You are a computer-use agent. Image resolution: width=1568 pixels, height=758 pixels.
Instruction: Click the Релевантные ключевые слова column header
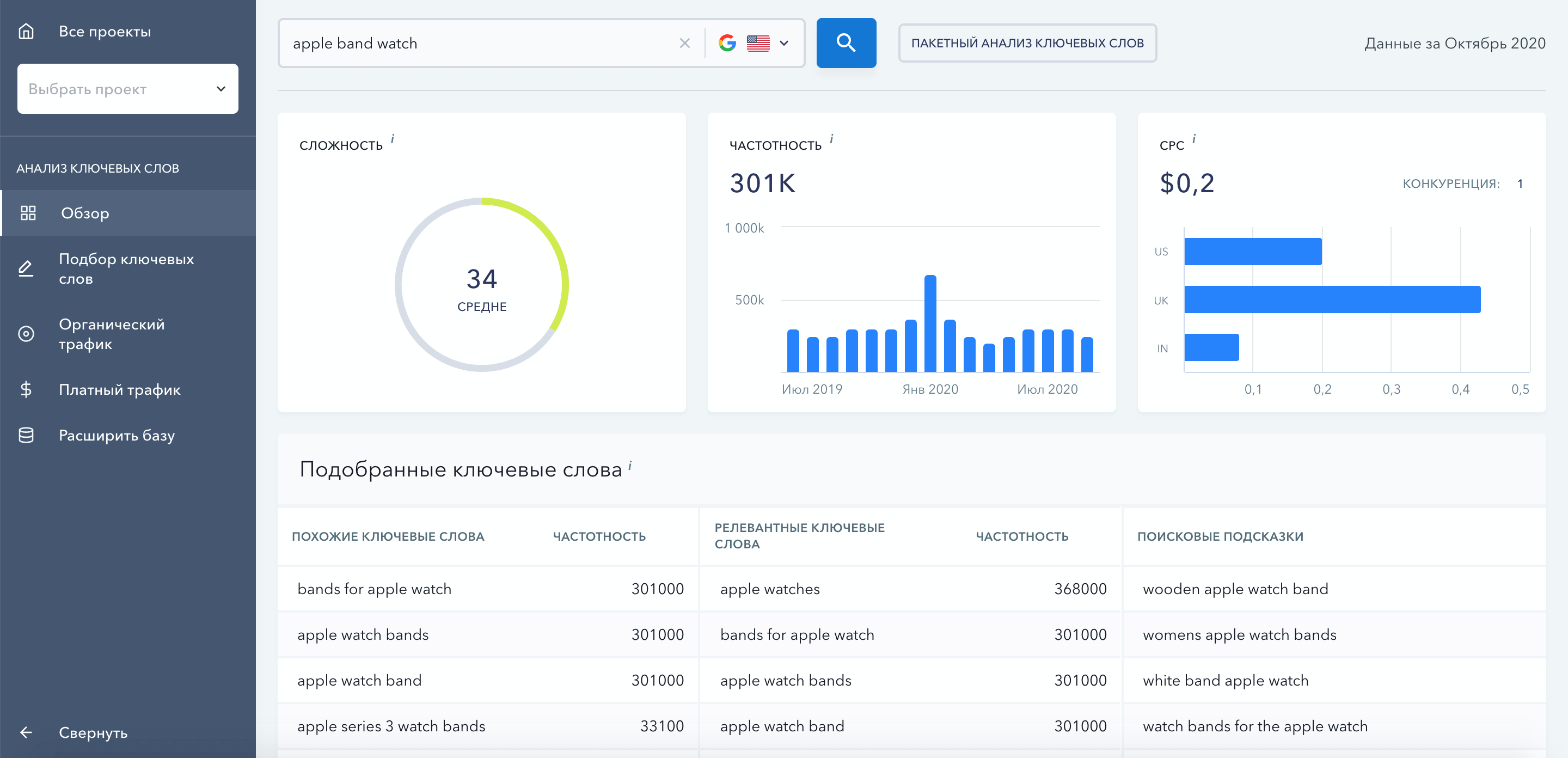point(800,536)
